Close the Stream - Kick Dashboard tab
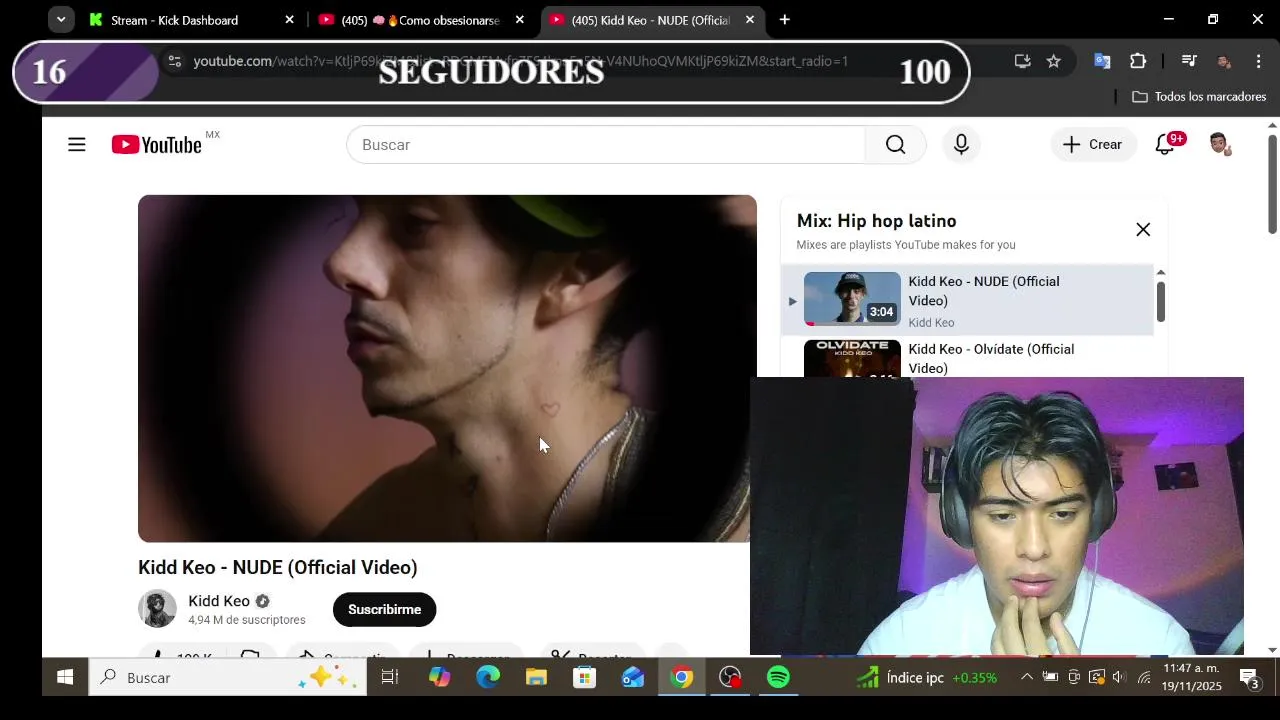Viewport: 1280px width, 720px height. (289, 20)
